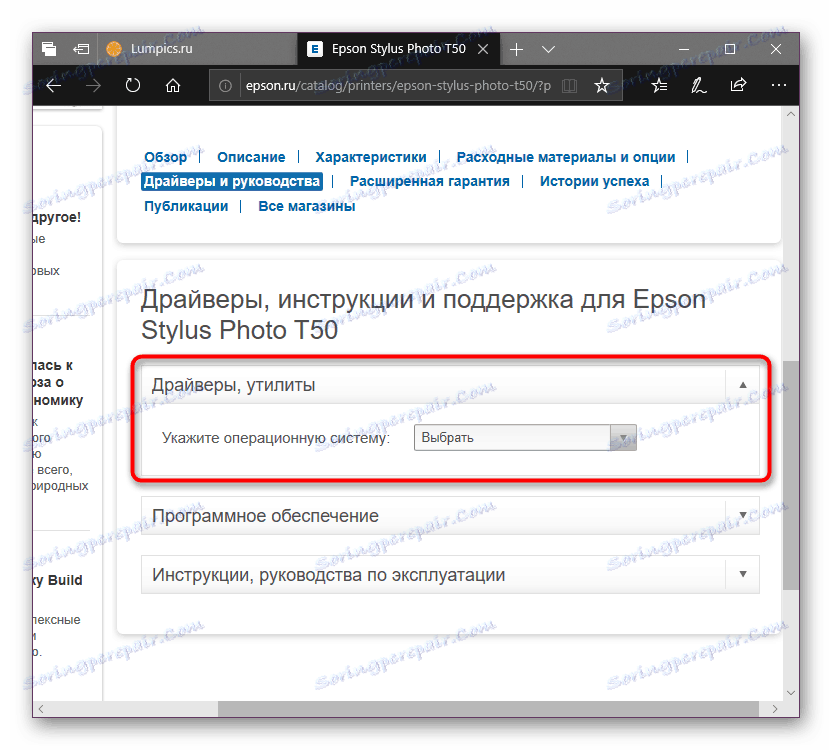Add notes with pen icon
The image size is (832, 750).
[698, 85]
